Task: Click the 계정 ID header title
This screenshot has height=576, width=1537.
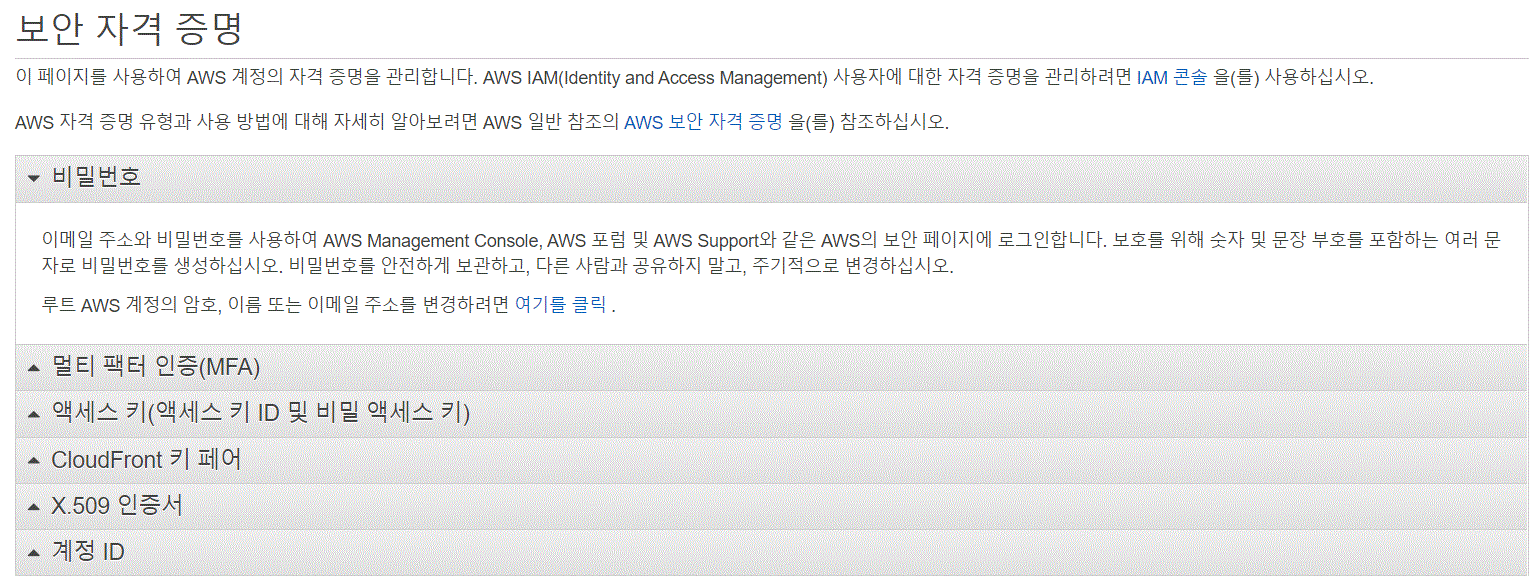Action: point(88,552)
